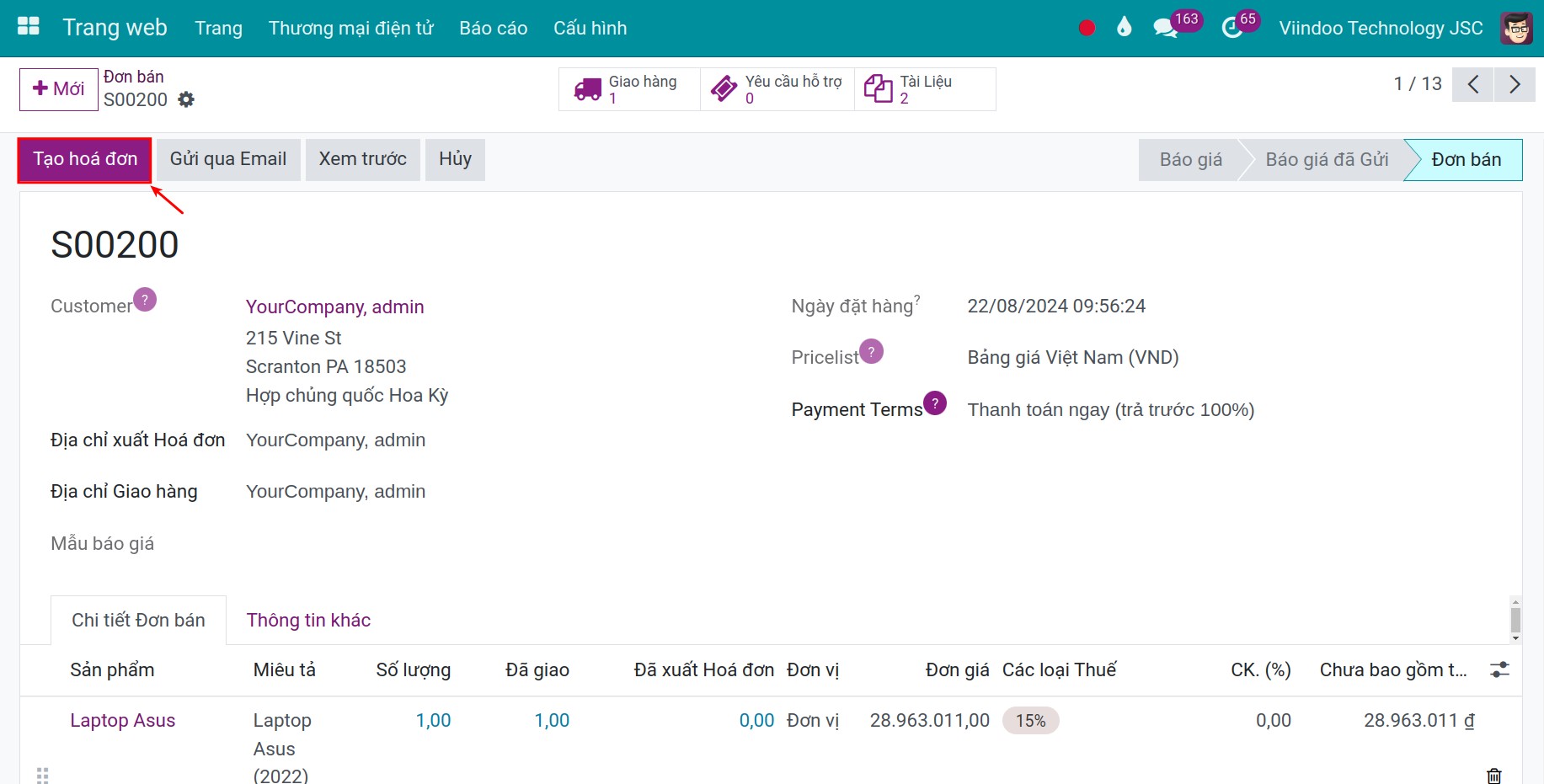
Task: Switch to Thông tin khác tab
Action: point(308,621)
